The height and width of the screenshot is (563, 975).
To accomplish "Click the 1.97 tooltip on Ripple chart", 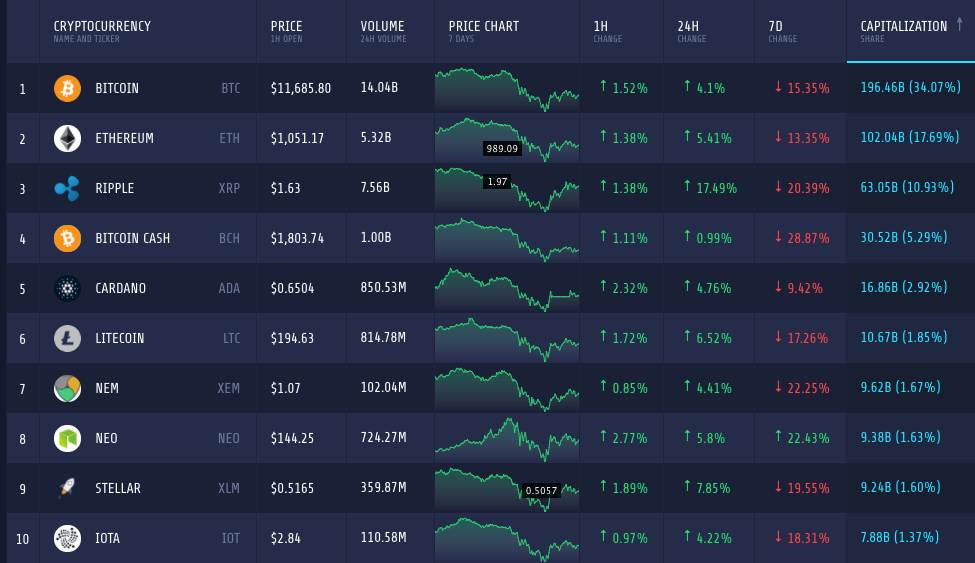I will click(497, 182).
